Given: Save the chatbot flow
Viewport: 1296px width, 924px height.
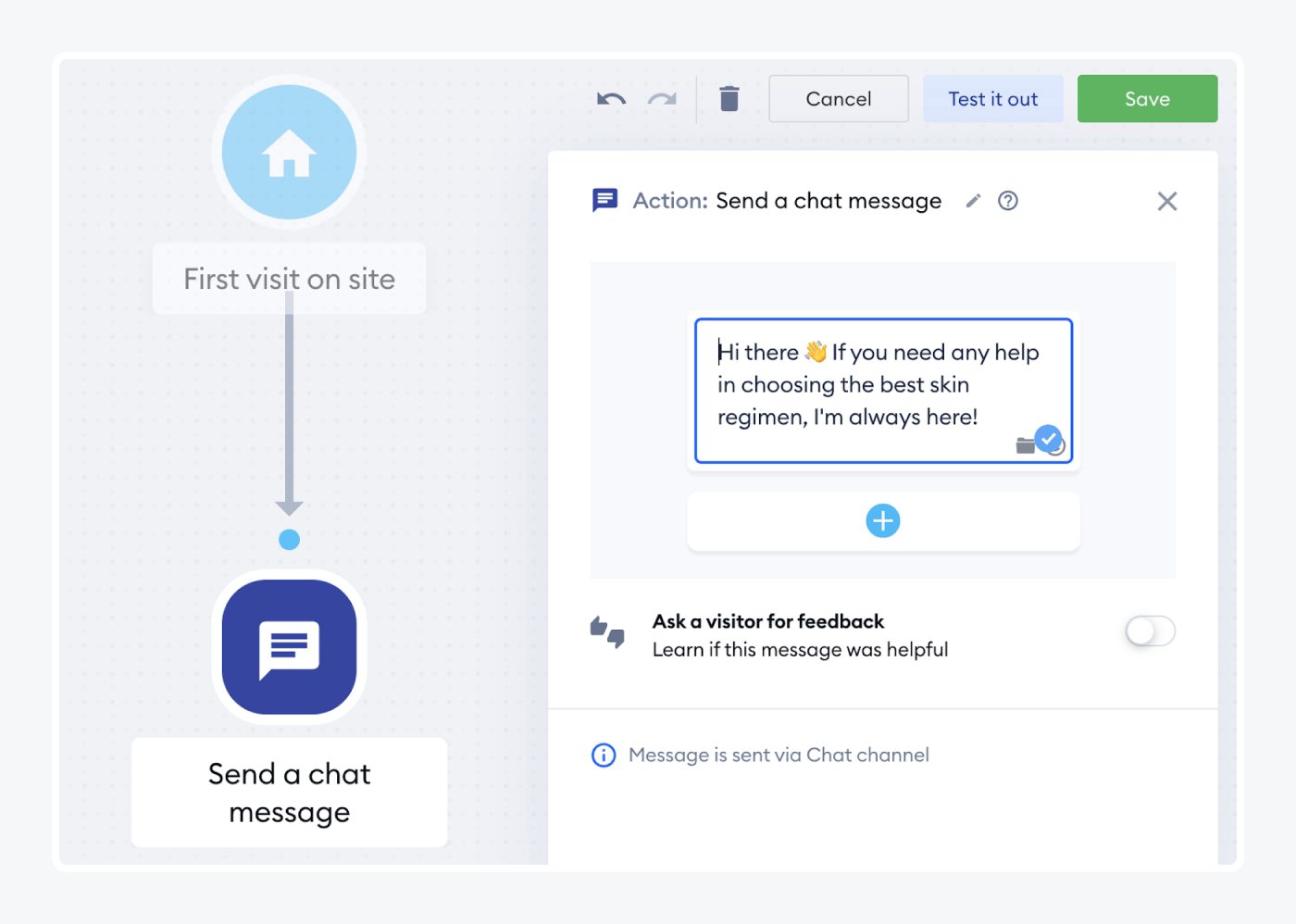Looking at the screenshot, I should tap(1148, 99).
